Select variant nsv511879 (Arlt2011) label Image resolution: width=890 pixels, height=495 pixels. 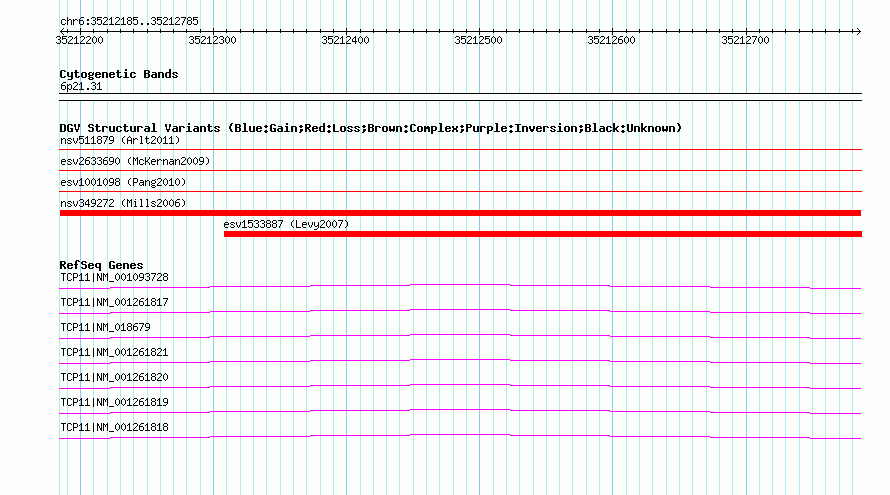coord(120,140)
